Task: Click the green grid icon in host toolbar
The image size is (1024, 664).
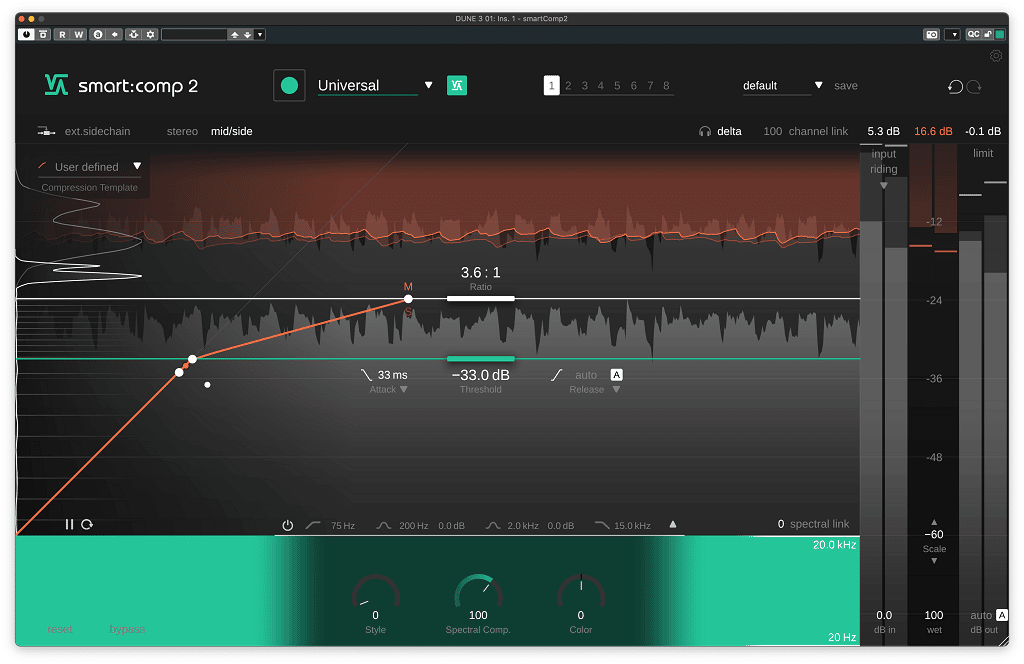Action: coord(1000,35)
